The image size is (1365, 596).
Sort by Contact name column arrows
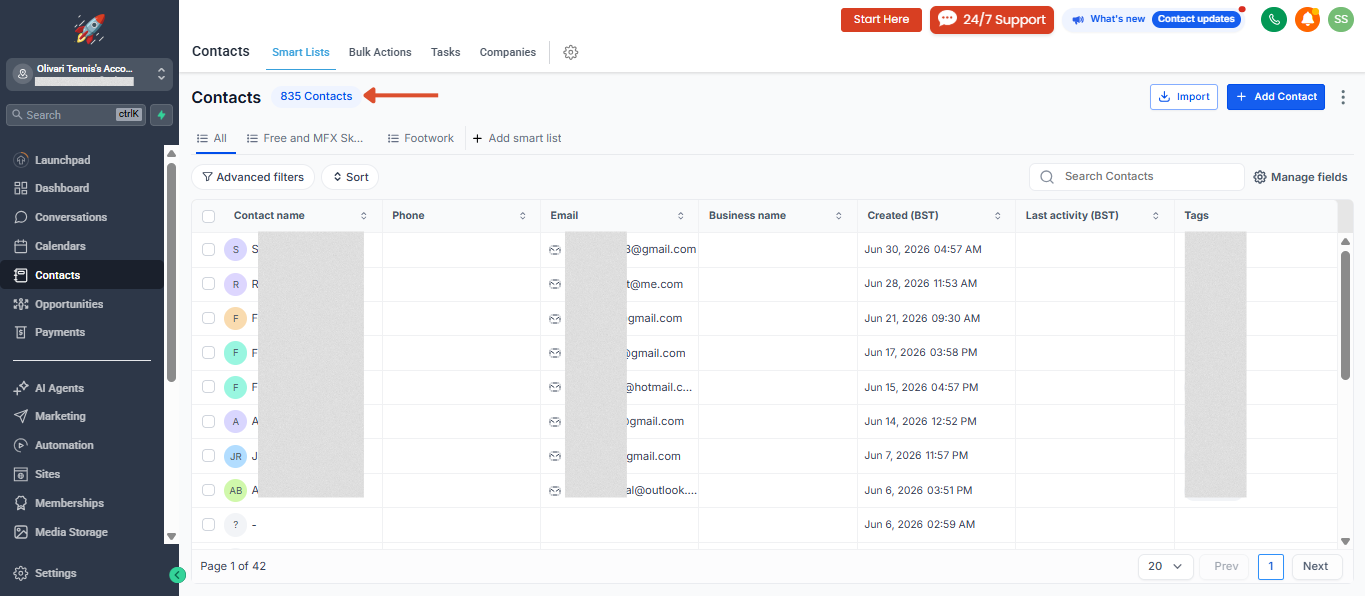click(364, 216)
